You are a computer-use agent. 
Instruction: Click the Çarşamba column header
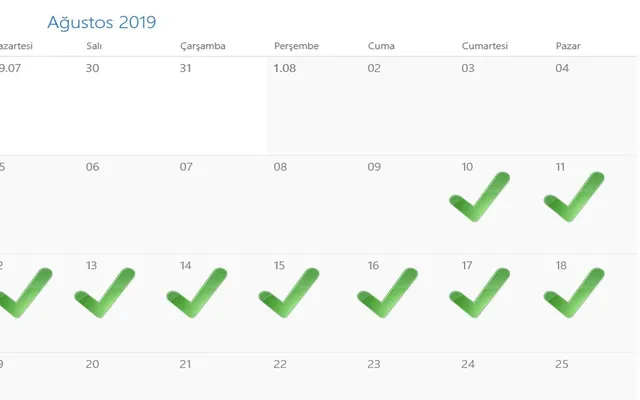coord(202,46)
